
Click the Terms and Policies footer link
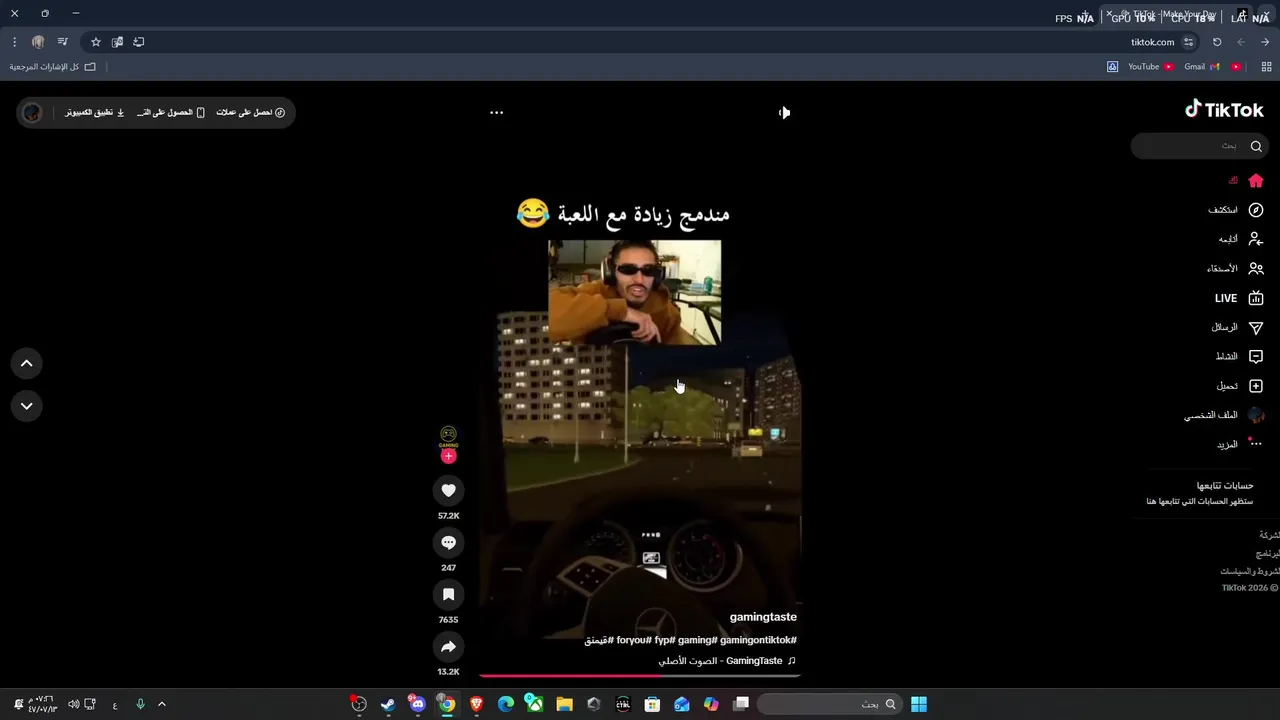pos(1250,571)
